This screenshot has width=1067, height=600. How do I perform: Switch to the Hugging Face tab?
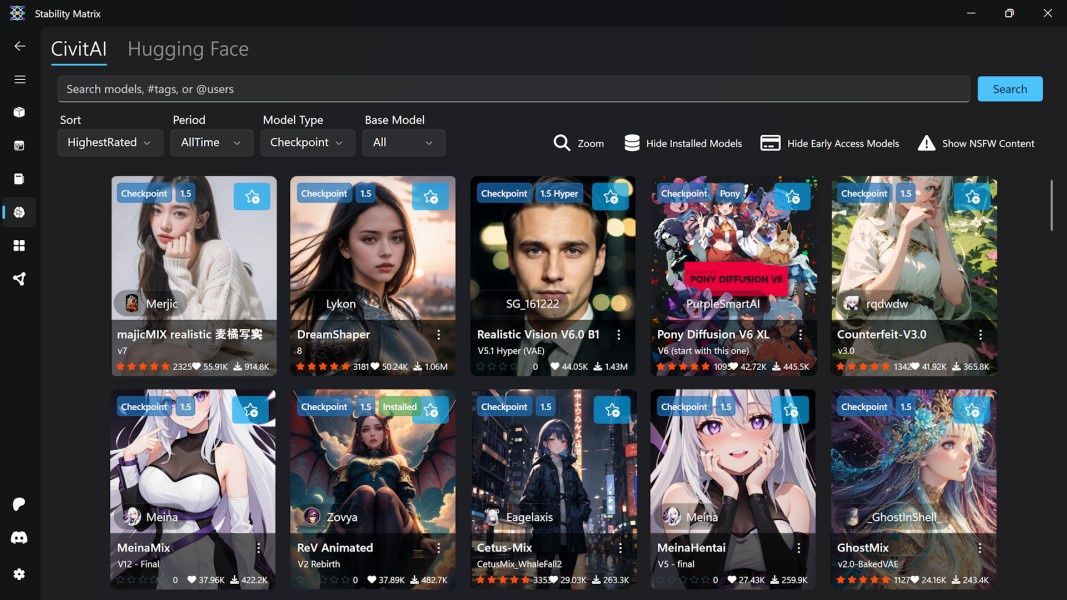coord(188,49)
